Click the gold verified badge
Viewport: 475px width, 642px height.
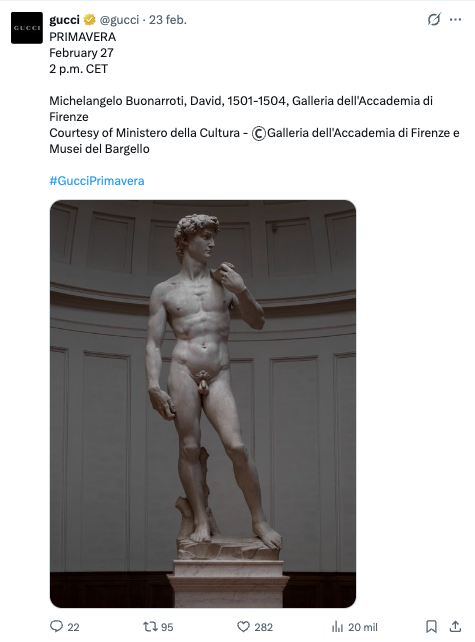coord(90,20)
